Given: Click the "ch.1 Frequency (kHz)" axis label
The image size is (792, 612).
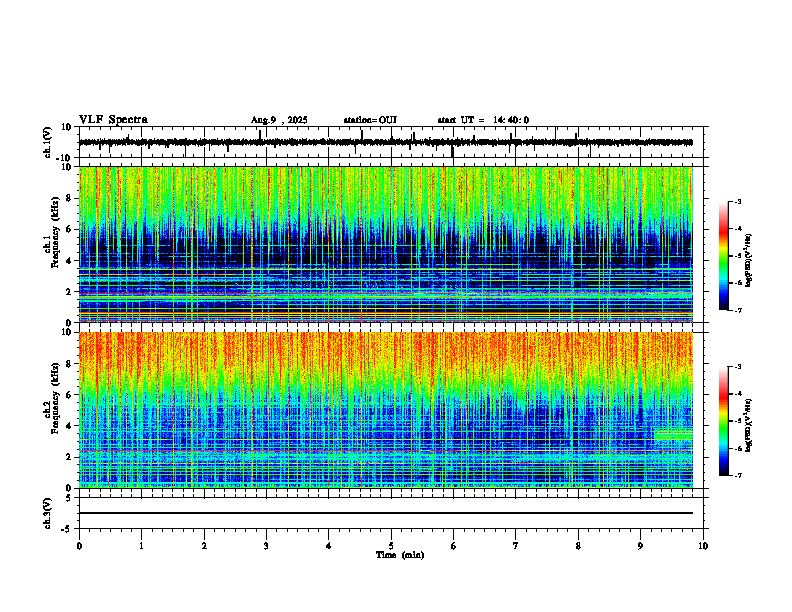Looking at the screenshot, I should click(x=52, y=232).
